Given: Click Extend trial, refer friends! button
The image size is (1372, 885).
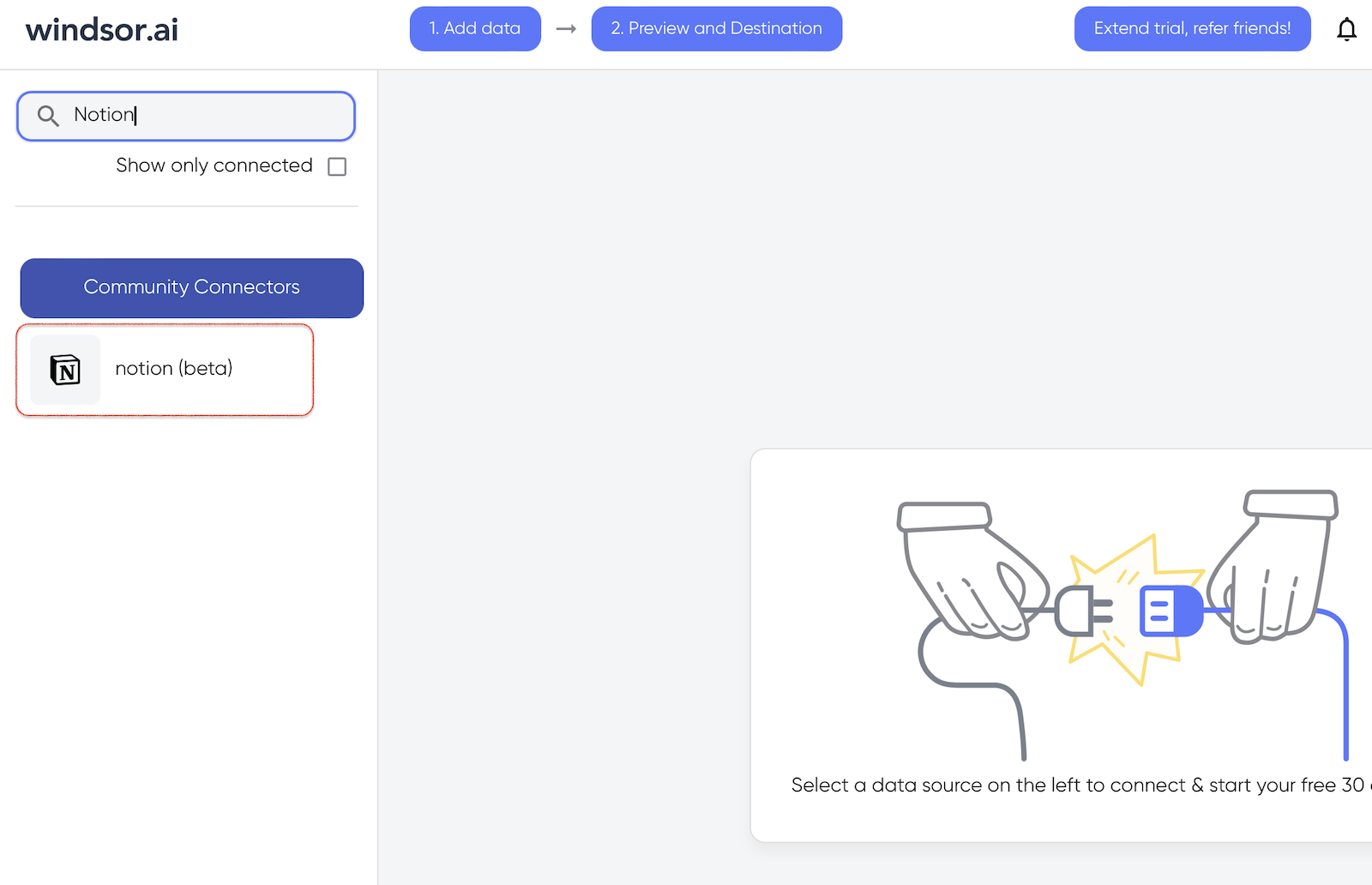Looking at the screenshot, I should pyautogui.click(x=1193, y=29).
